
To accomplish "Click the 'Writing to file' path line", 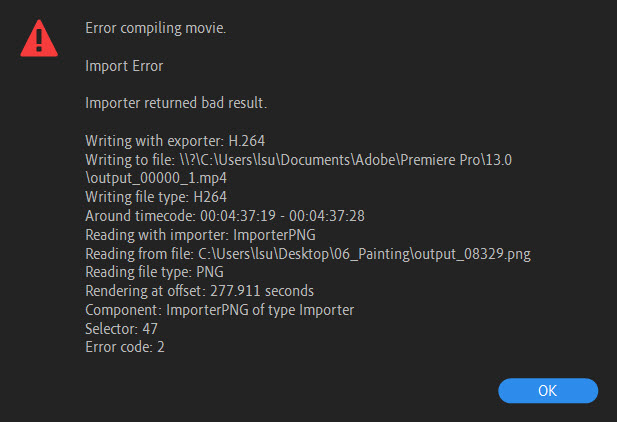I will pyautogui.click(x=298, y=160).
